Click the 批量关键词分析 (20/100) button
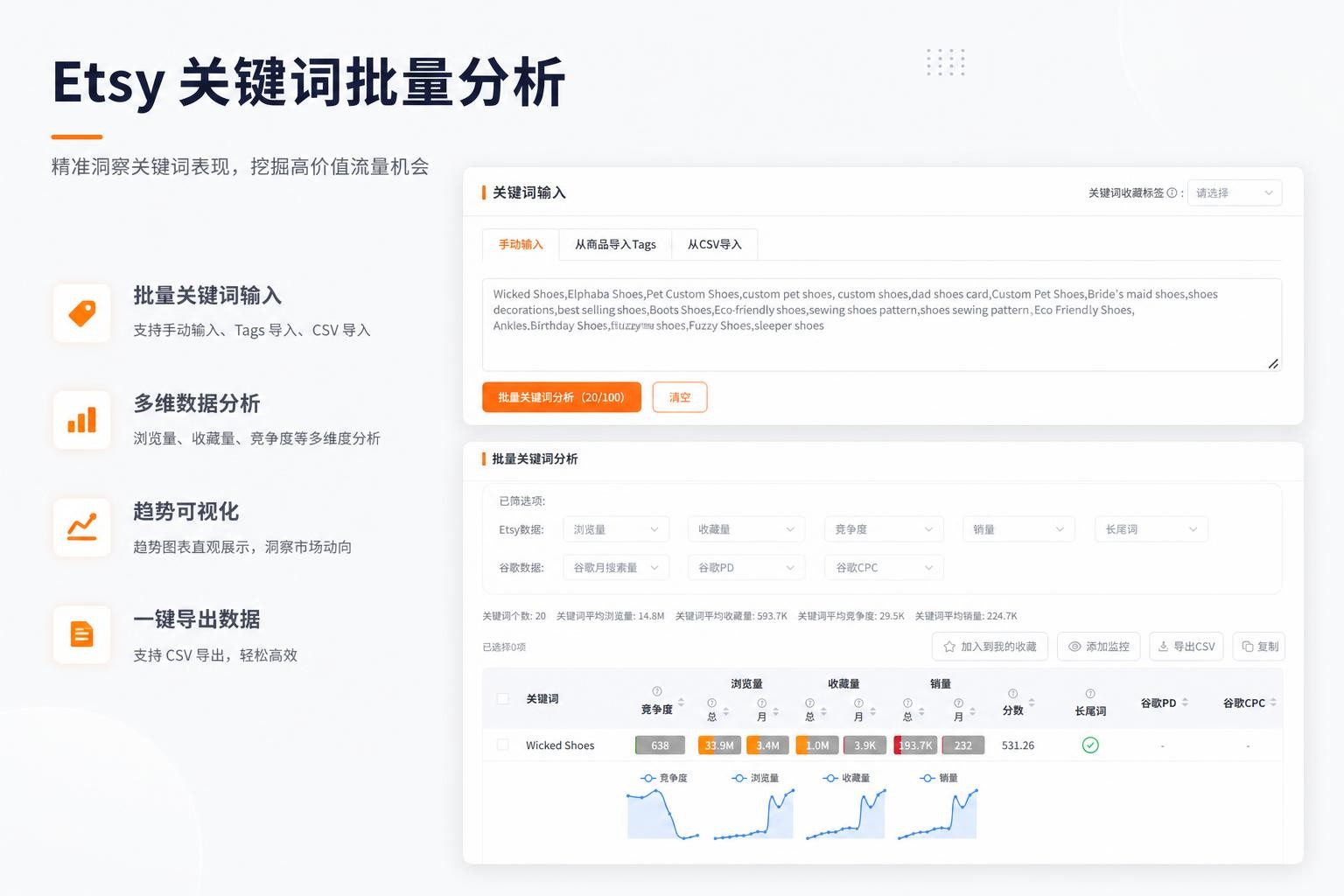The width and height of the screenshot is (1344, 896). coord(562,397)
